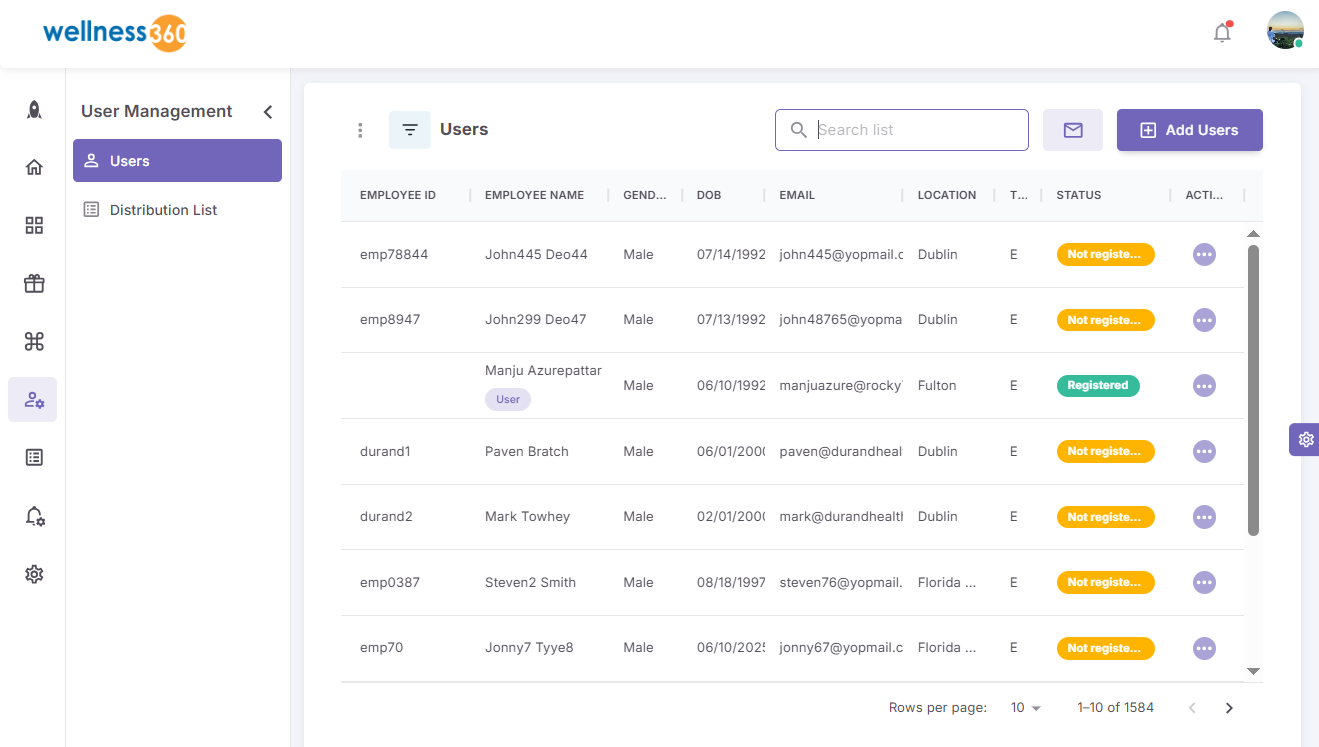The height and width of the screenshot is (747, 1319).
Task: Open the user profile avatar
Action: 1284,31
